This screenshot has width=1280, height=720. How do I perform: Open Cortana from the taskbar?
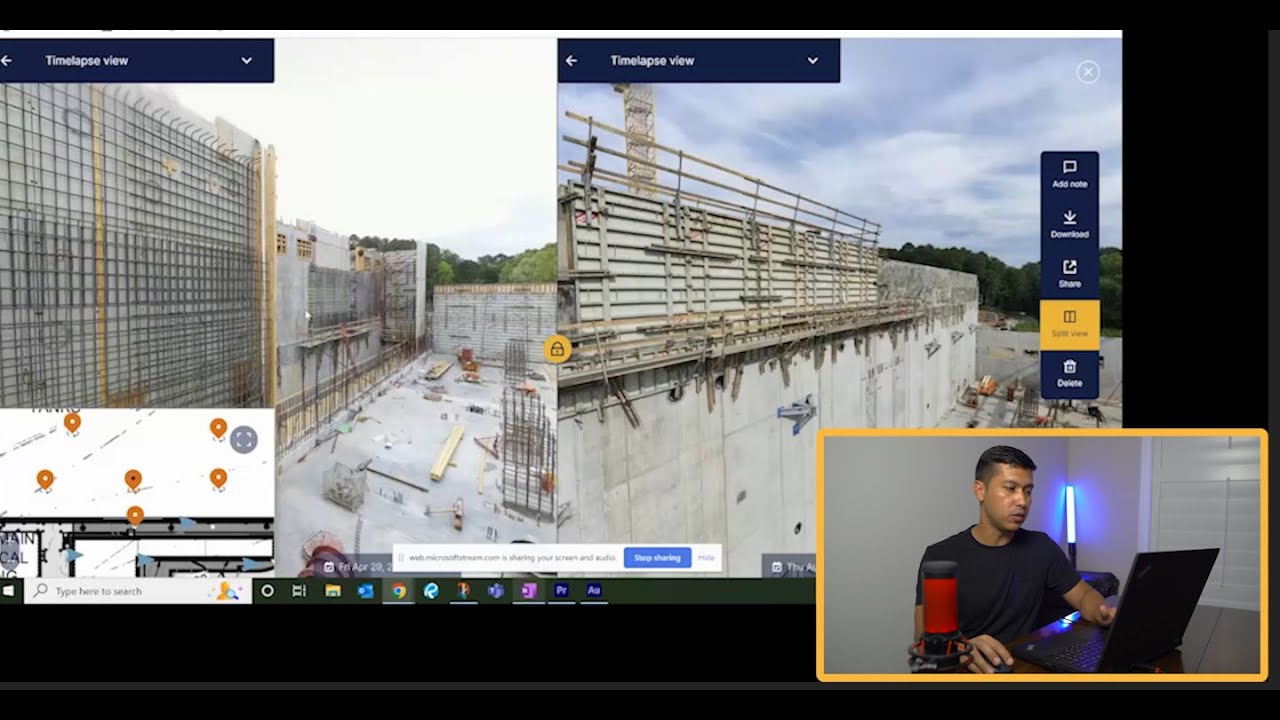[267, 591]
